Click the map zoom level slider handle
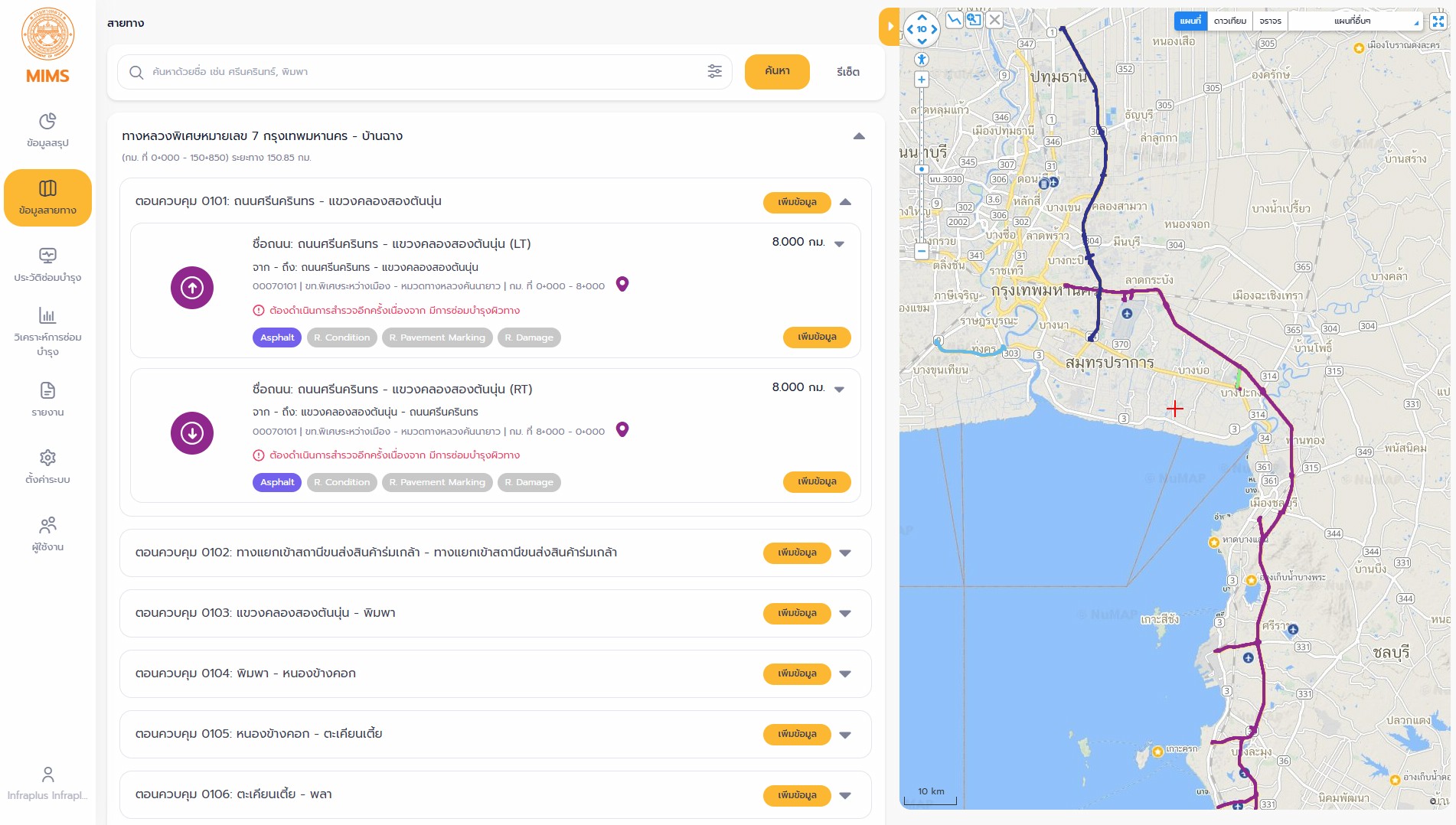 [922, 169]
